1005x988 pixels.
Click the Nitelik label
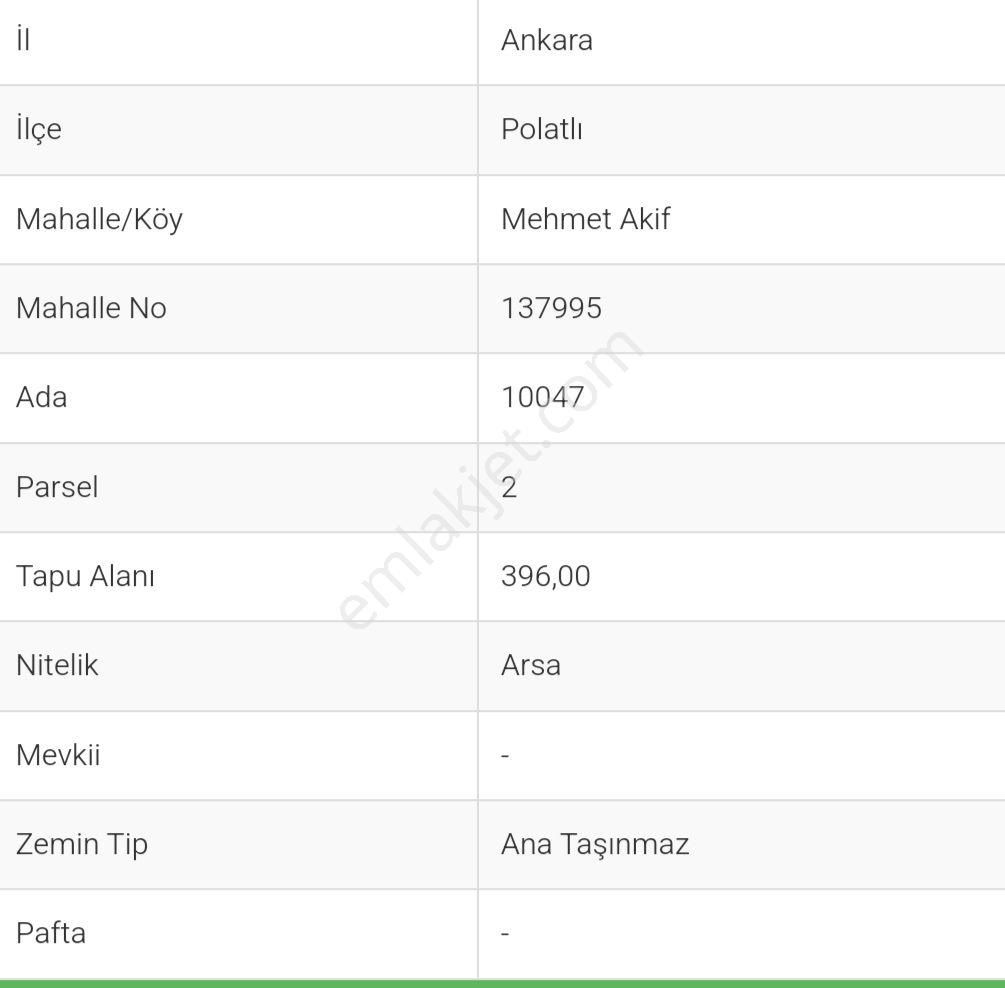click(x=57, y=665)
